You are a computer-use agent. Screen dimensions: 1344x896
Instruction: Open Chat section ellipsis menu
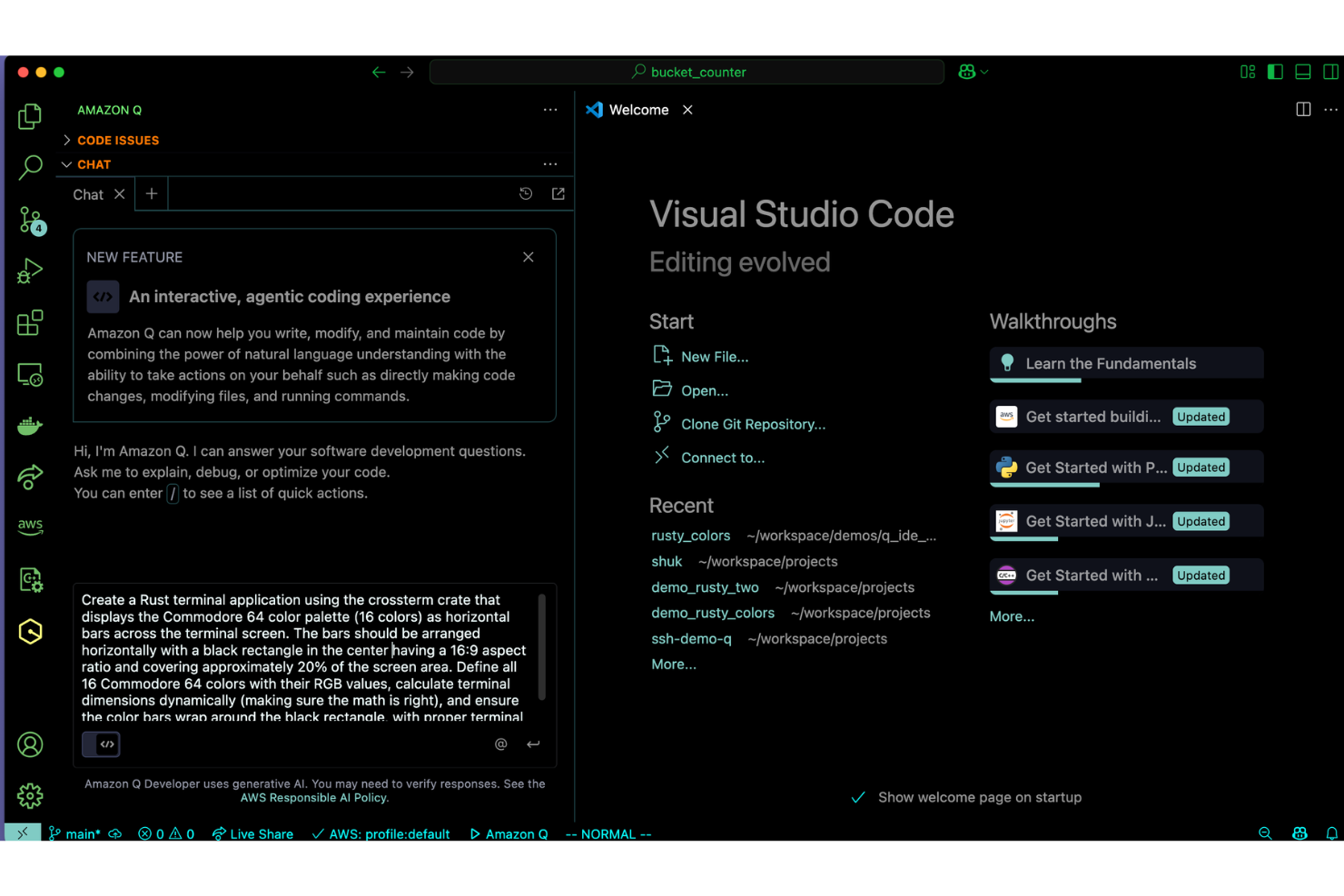click(550, 163)
